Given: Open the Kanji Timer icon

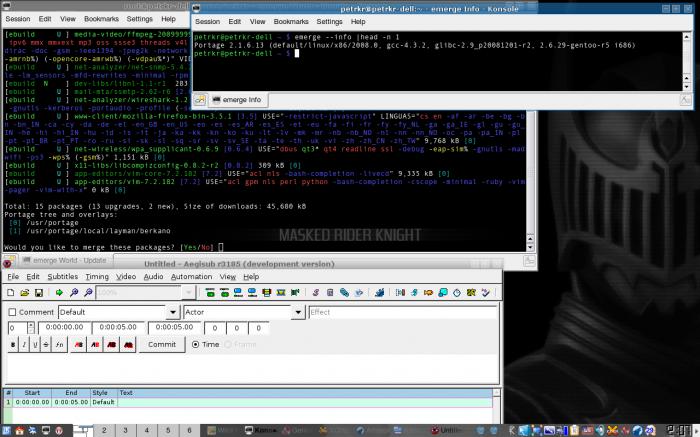Looking at the screenshot, I should tap(471, 292).
